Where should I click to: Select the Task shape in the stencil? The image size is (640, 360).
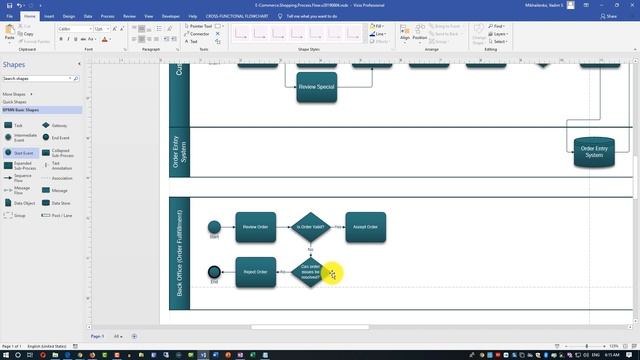click(14, 125)
